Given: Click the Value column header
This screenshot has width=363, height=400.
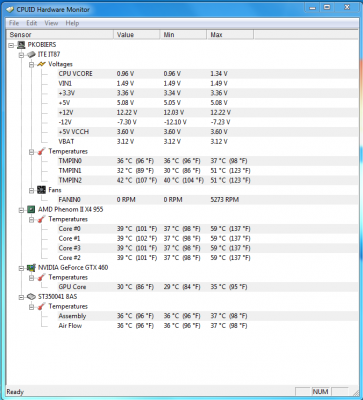Looking at the screenshot, I should (x=137, y=35).
